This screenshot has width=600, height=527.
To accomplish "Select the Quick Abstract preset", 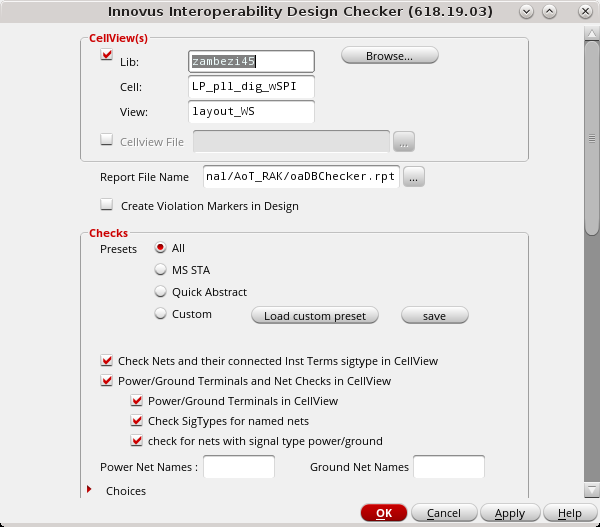I will click(160, 292).
